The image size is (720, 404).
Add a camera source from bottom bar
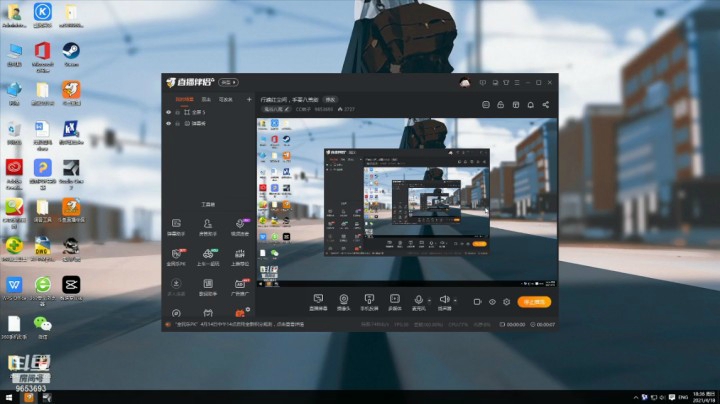tap(343, 302)
